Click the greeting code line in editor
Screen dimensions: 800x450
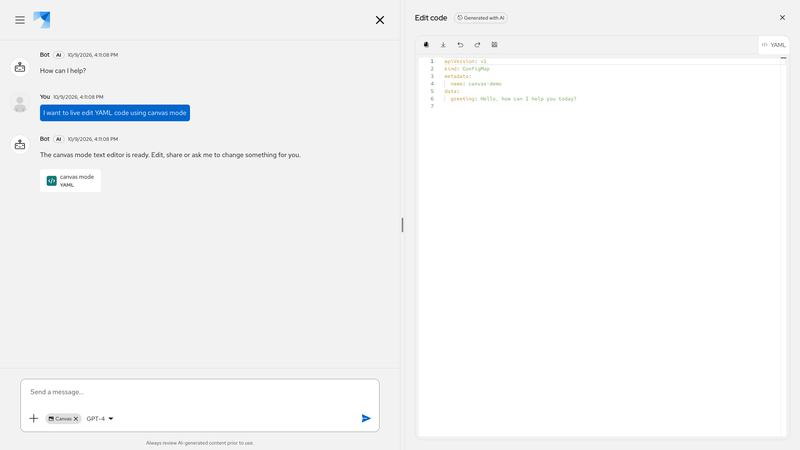tap(513, 99)
